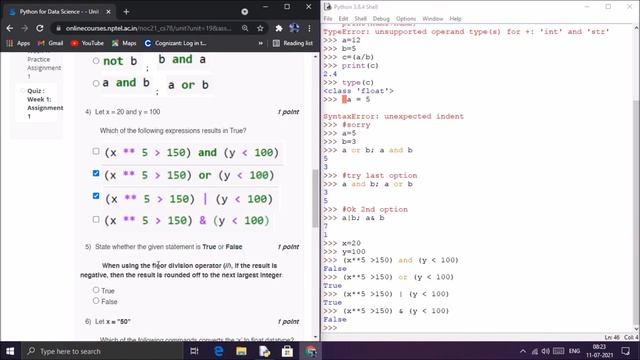Go back in the Chrome browser
This screenshot has height=360, width=640.
10,28
